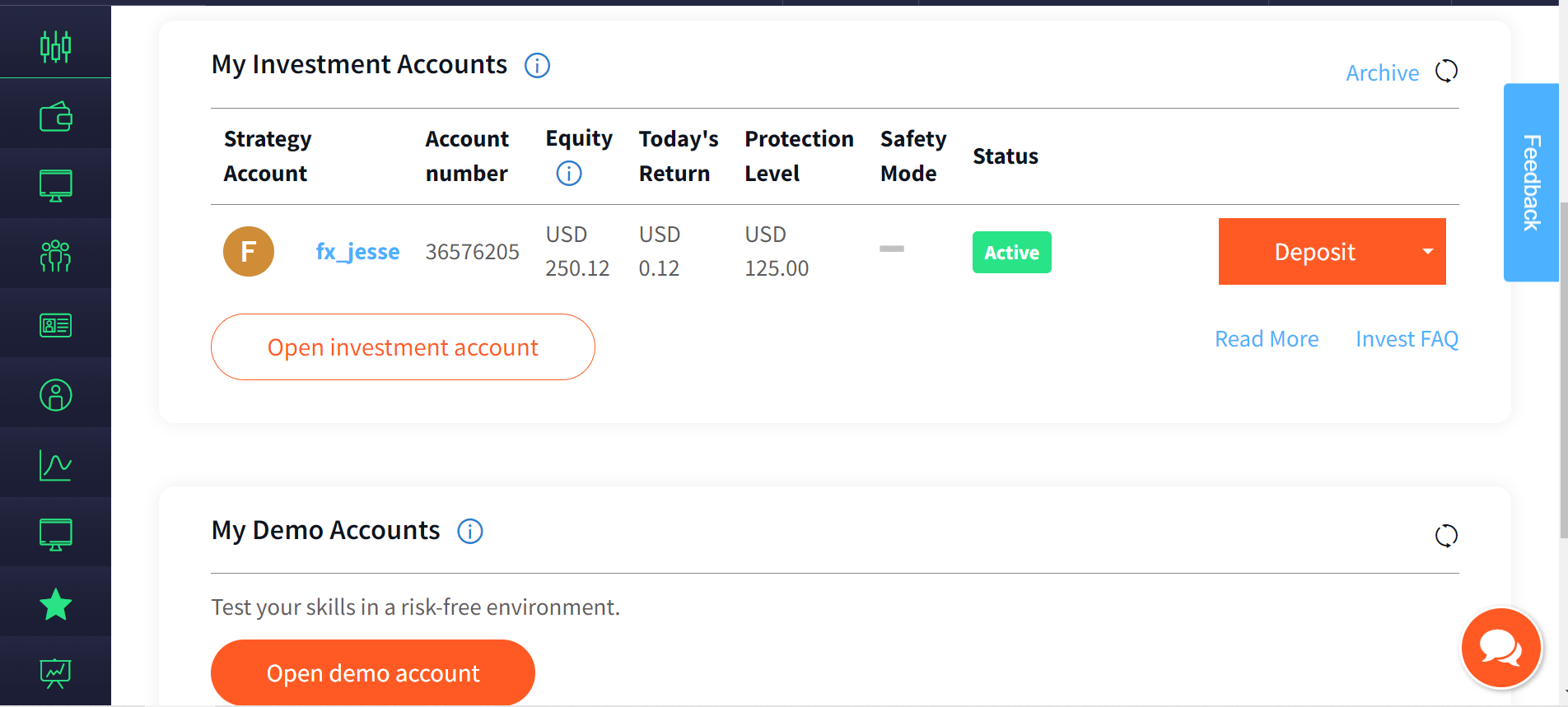The width and height of the screenshot is (1568, 707).
Task: Refresh the My Demo Accounts section
Action: [1446, 536]
